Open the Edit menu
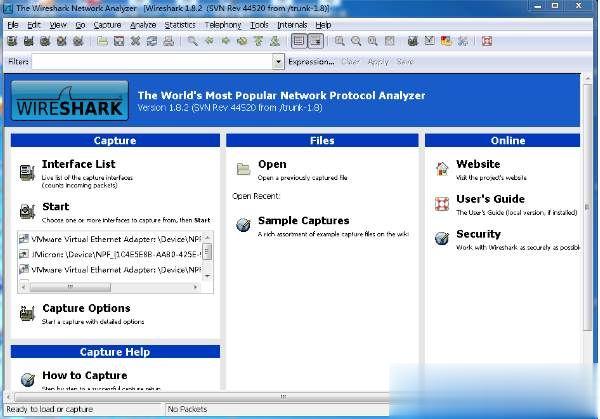 34,25
